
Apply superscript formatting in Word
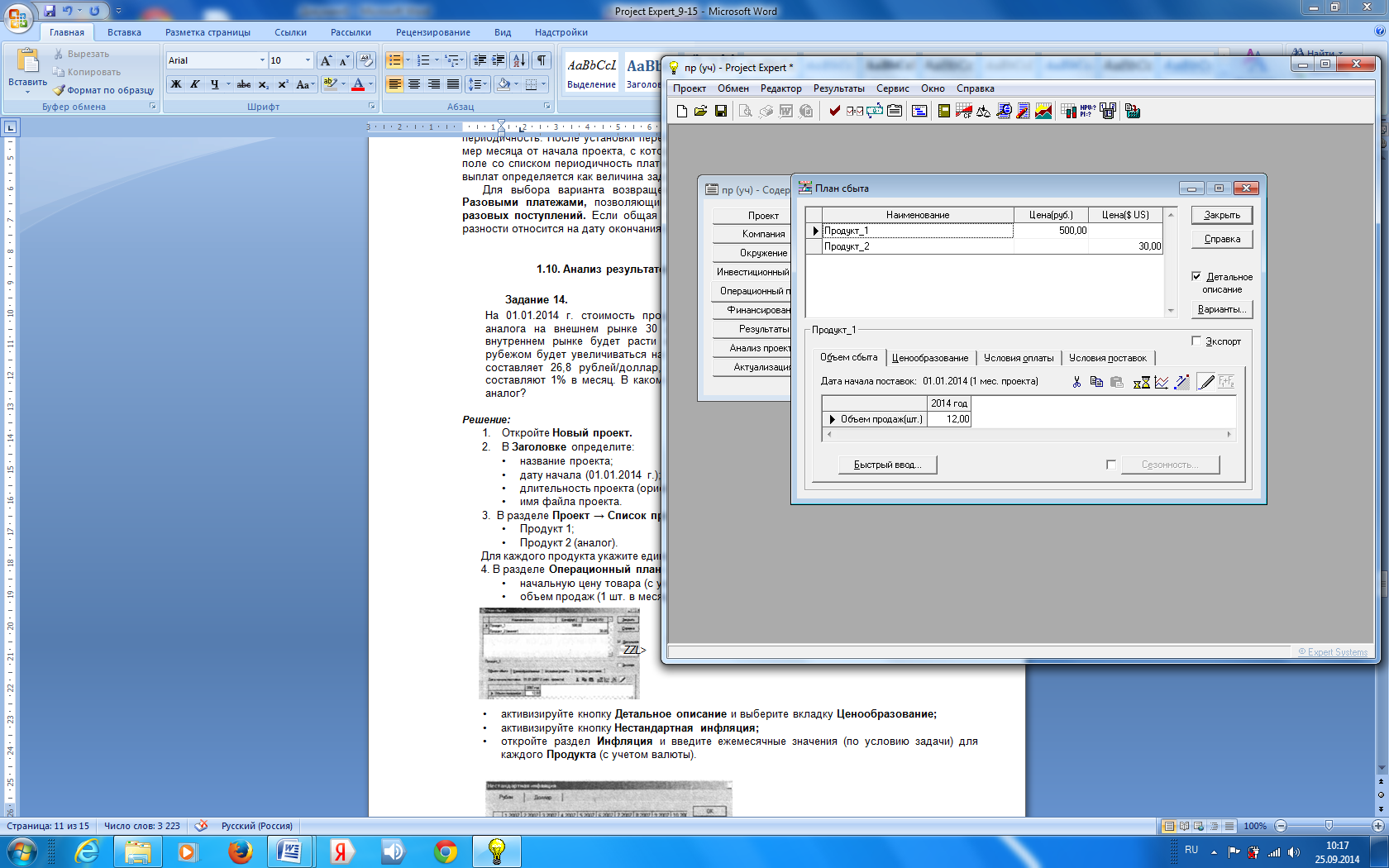283,84
